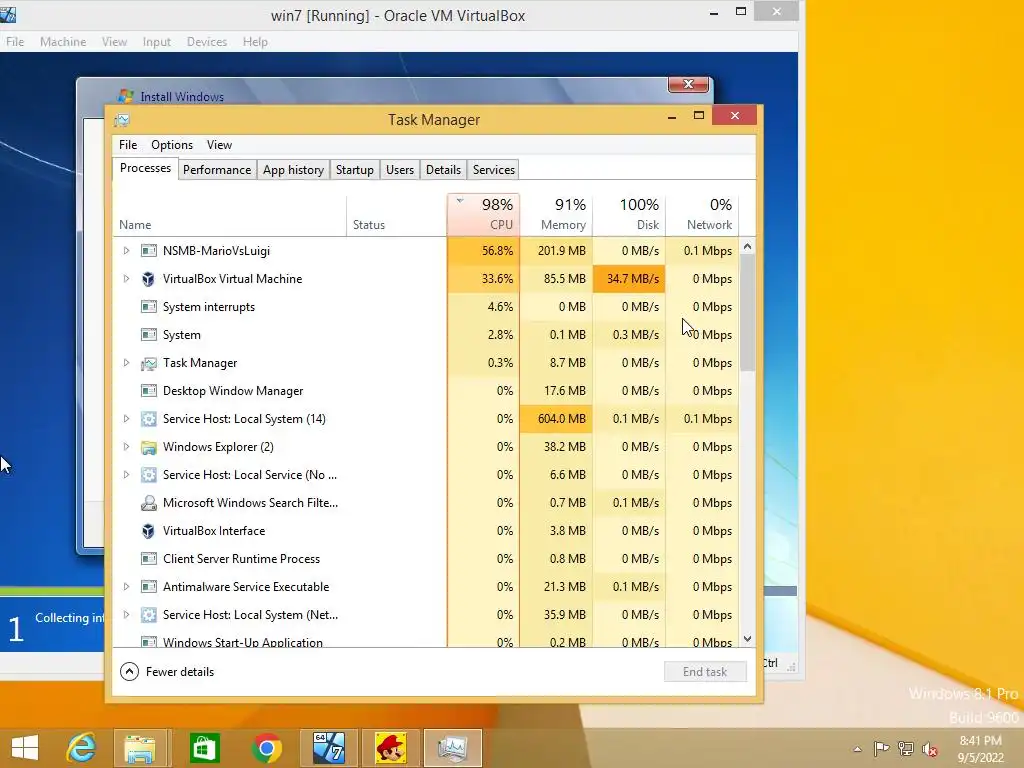Viewport: 1024px width, 768px height.
Task: Switch to the Users tab
Action: (400, 170)
